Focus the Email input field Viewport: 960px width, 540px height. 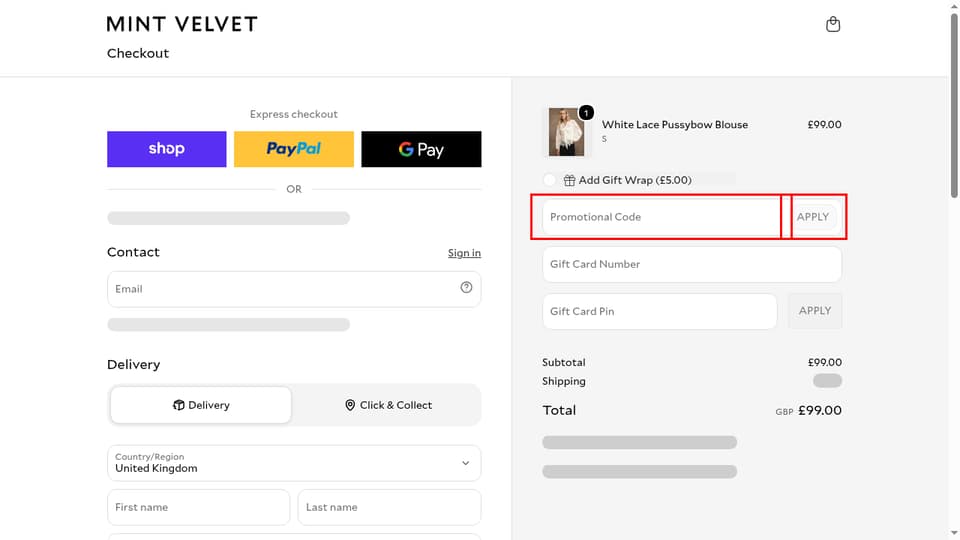(294, 289)
